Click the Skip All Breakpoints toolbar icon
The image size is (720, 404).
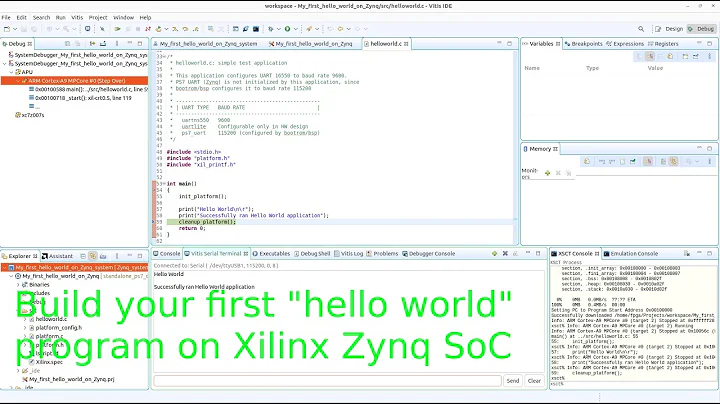(x=102, y=29)
